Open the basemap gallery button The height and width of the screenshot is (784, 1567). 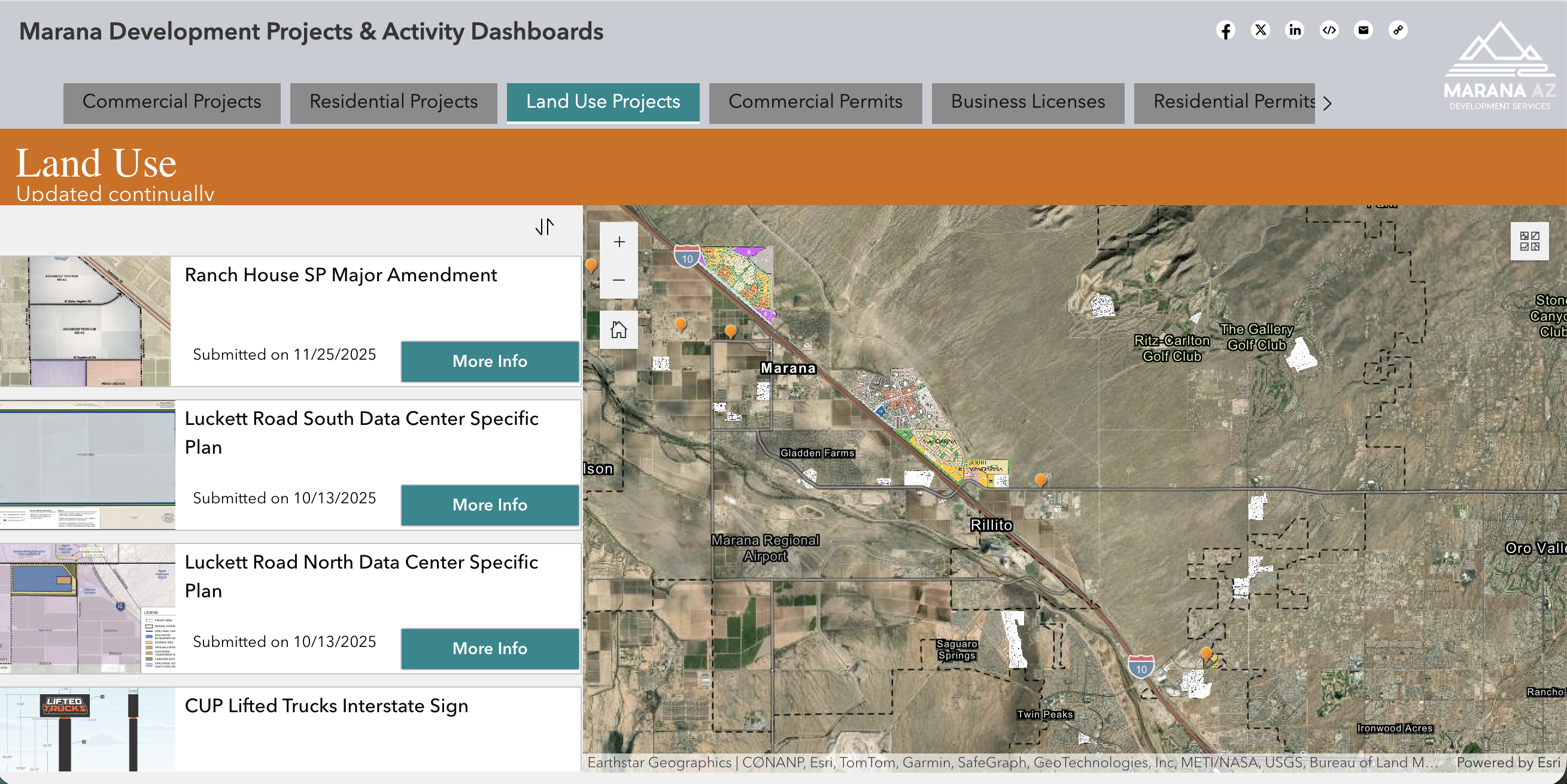[1529, 241]
